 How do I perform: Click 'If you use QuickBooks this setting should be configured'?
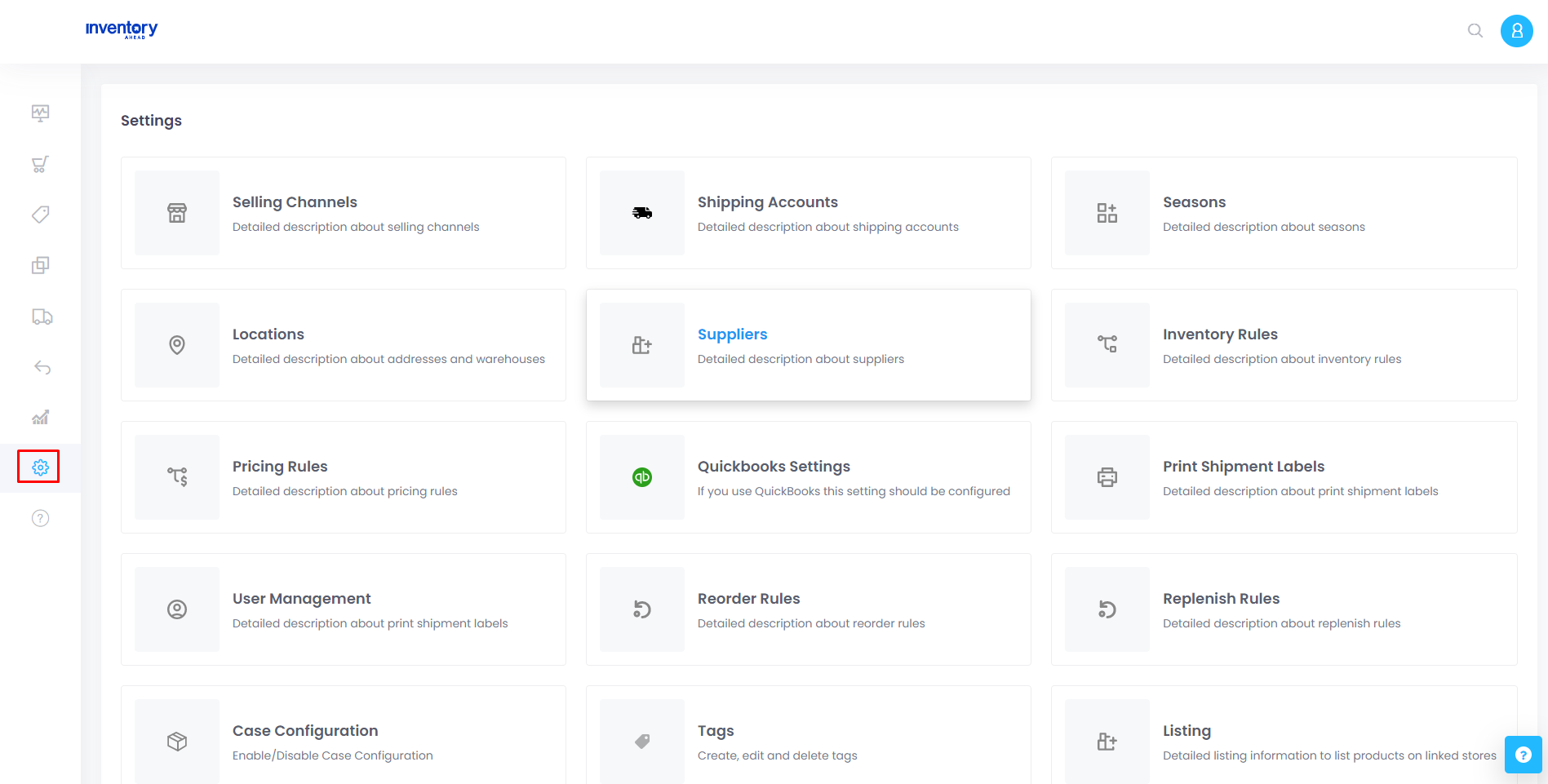pyautogui.click(x=854, y=491)
